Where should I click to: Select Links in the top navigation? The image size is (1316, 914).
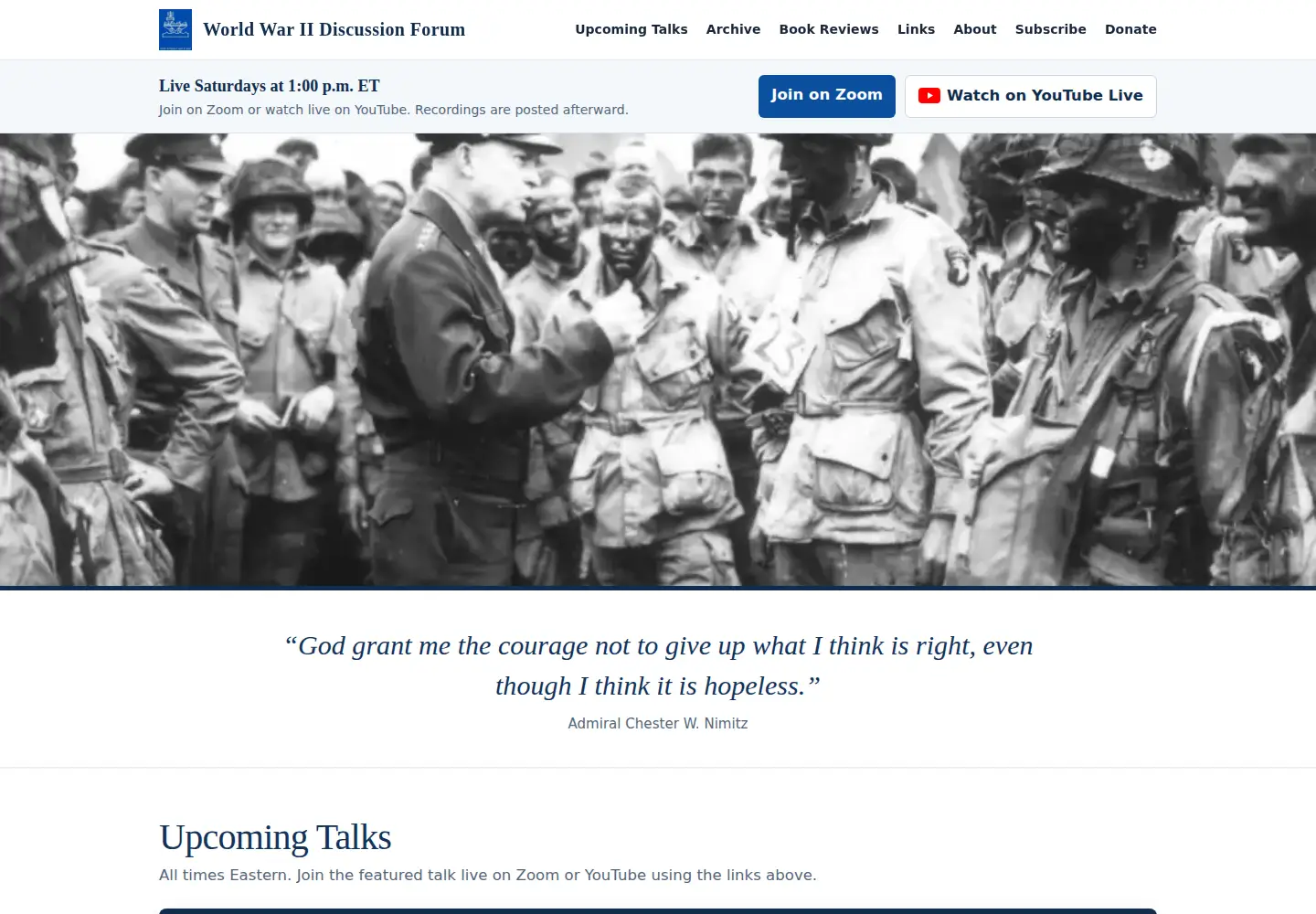(x=916, y=29)
